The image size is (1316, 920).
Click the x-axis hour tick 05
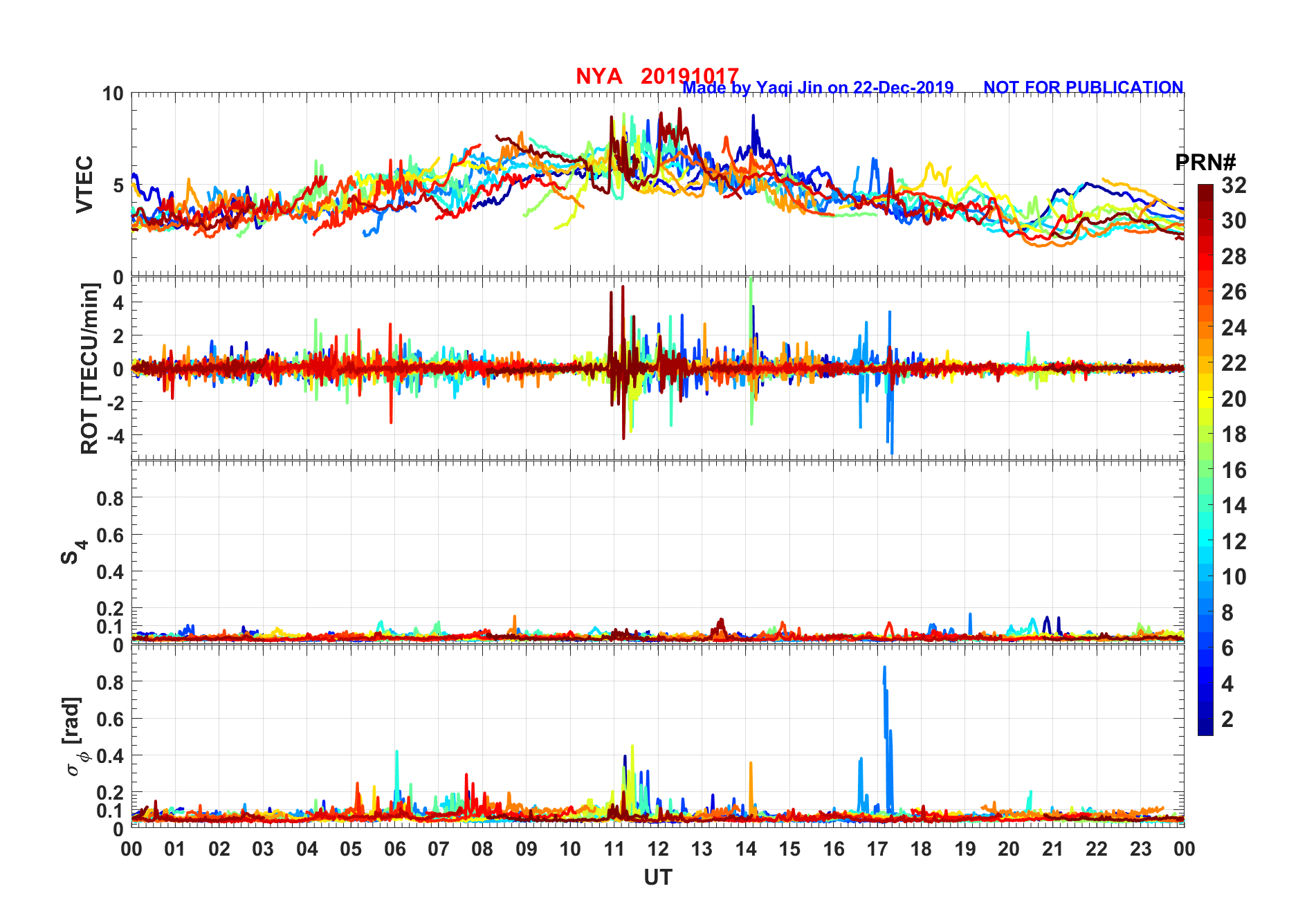[x=351, y=849]
